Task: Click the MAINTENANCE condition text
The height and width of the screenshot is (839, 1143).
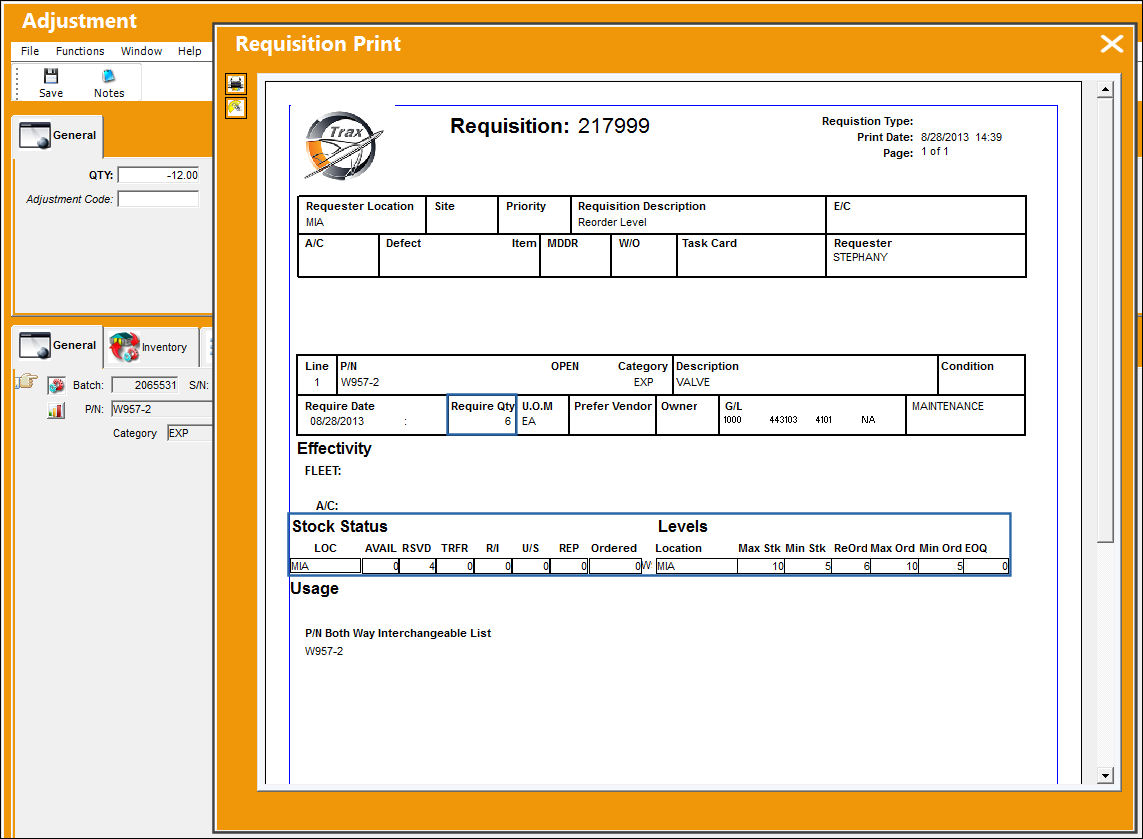Action: pyautogui.click(x=947, y=406)
